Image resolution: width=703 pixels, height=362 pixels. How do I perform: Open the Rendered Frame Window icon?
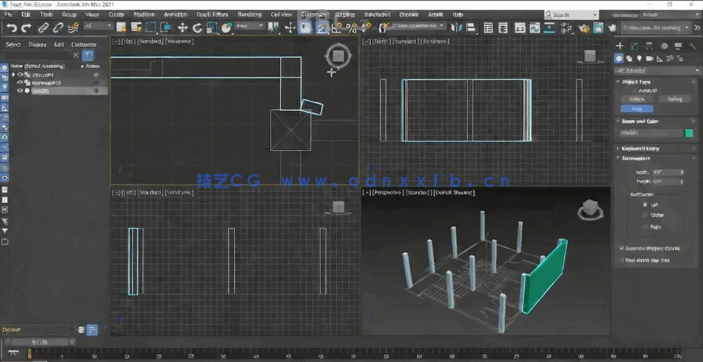598,28
